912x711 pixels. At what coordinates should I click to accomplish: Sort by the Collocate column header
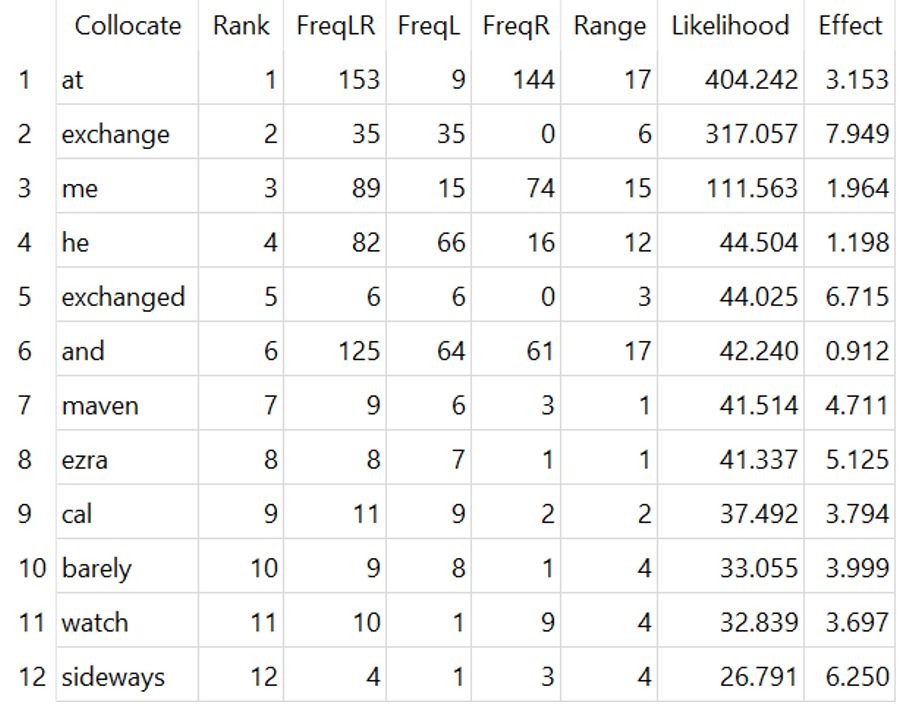(127, 26)
